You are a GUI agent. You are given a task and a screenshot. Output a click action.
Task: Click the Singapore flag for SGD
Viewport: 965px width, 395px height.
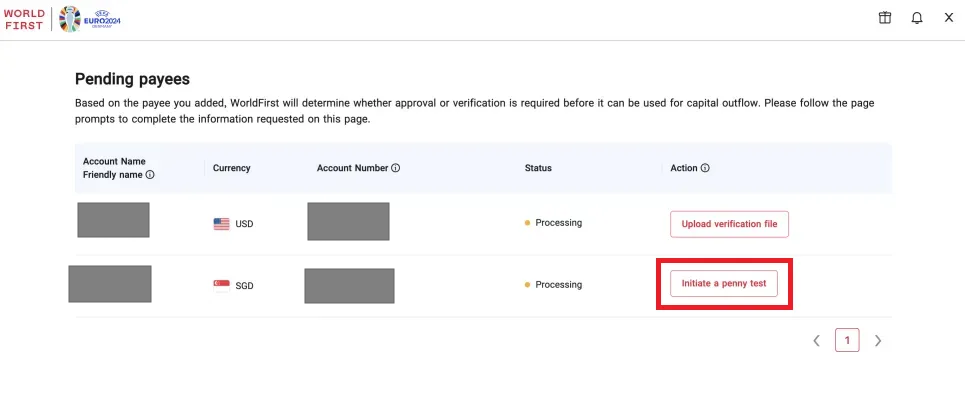click(222, 285)
